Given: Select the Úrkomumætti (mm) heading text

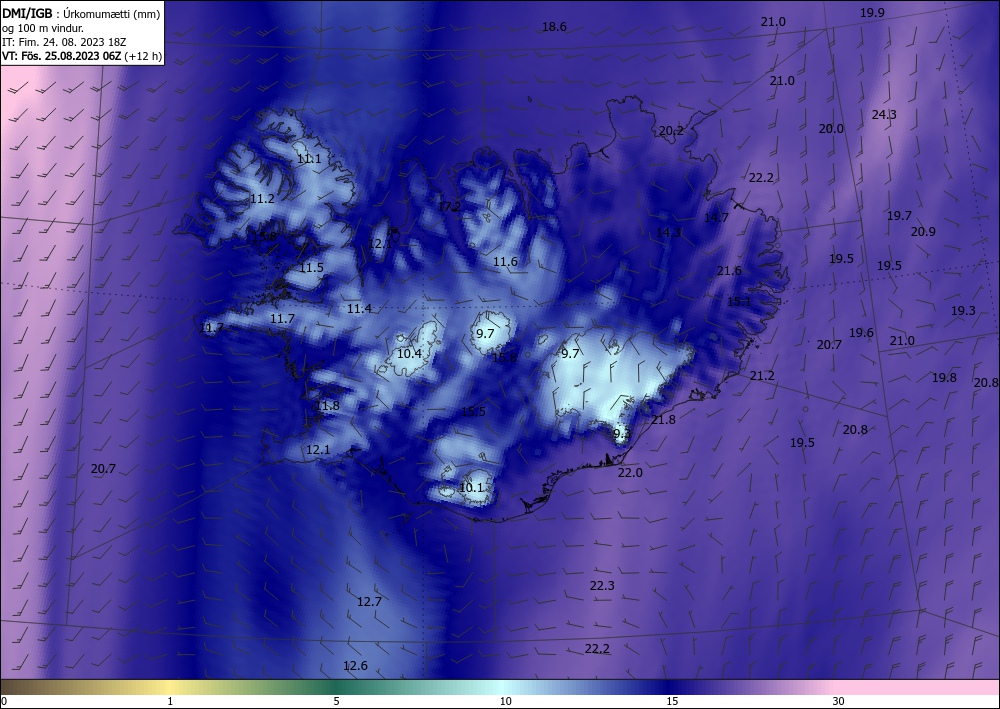Looking at the screenshot, I should tap(112, 14).
